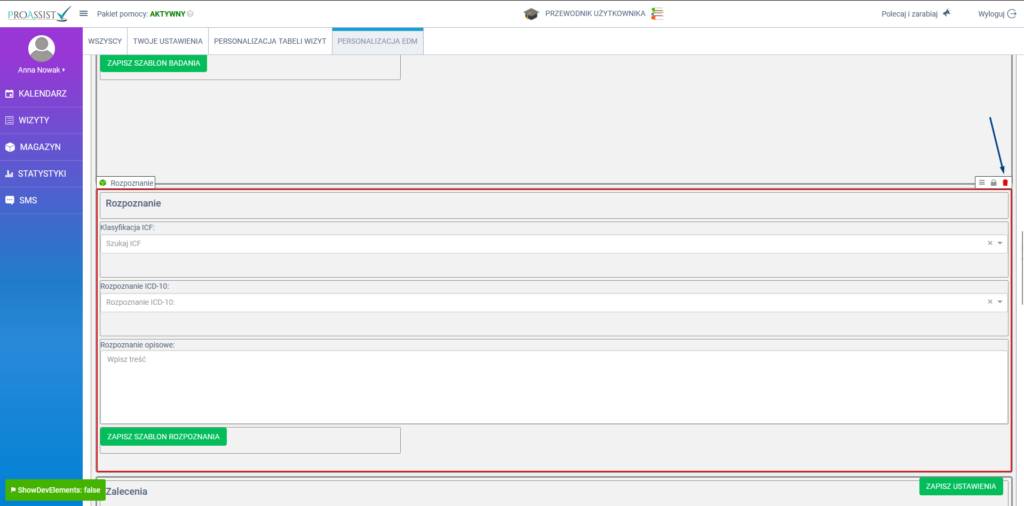Click the Zapisz Ustawienia button

point(961,486)
